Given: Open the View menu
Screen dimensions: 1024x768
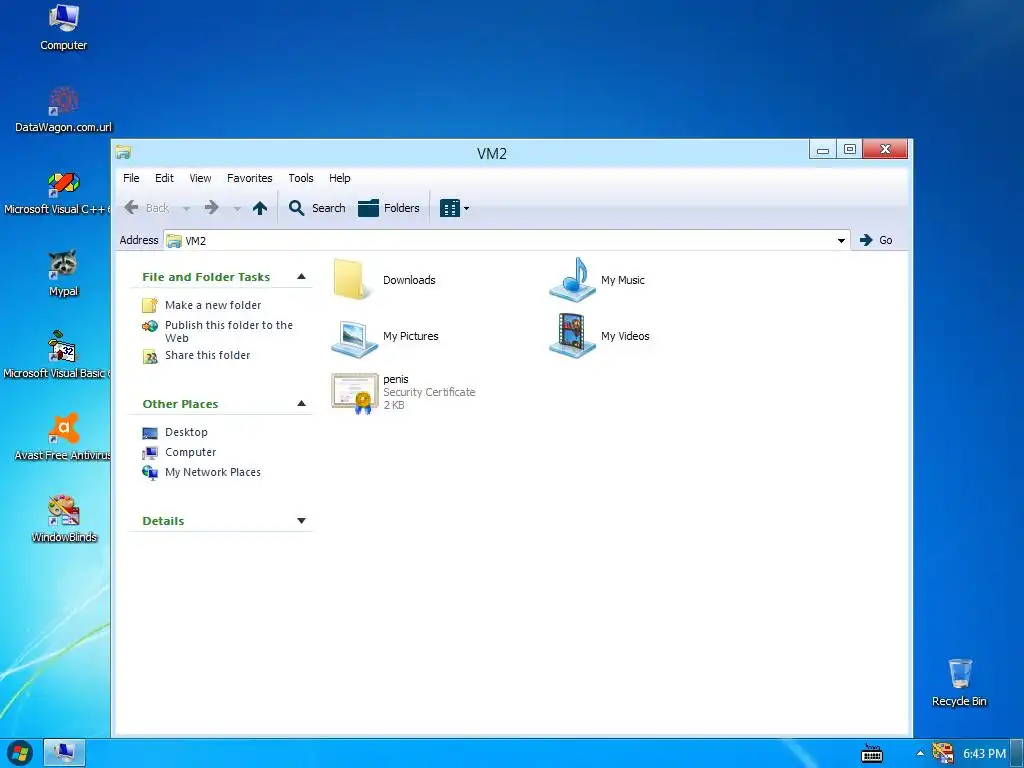Looking at the screenshot, I should [200, 178].
